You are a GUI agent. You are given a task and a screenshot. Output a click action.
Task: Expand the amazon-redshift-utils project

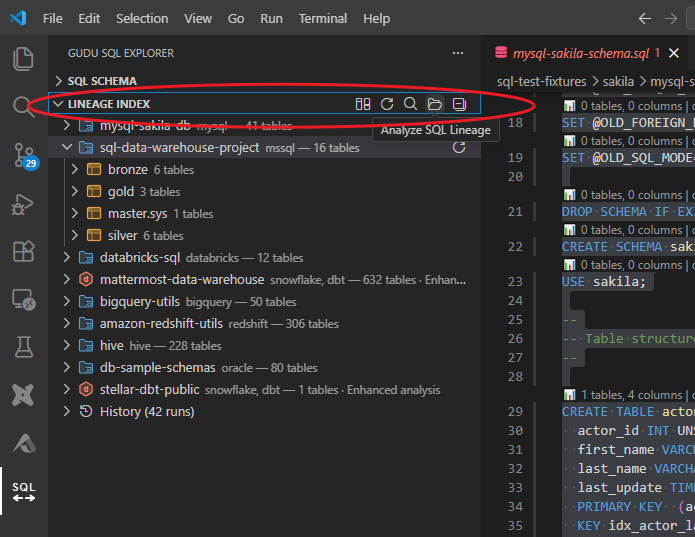tap(66, 323)
